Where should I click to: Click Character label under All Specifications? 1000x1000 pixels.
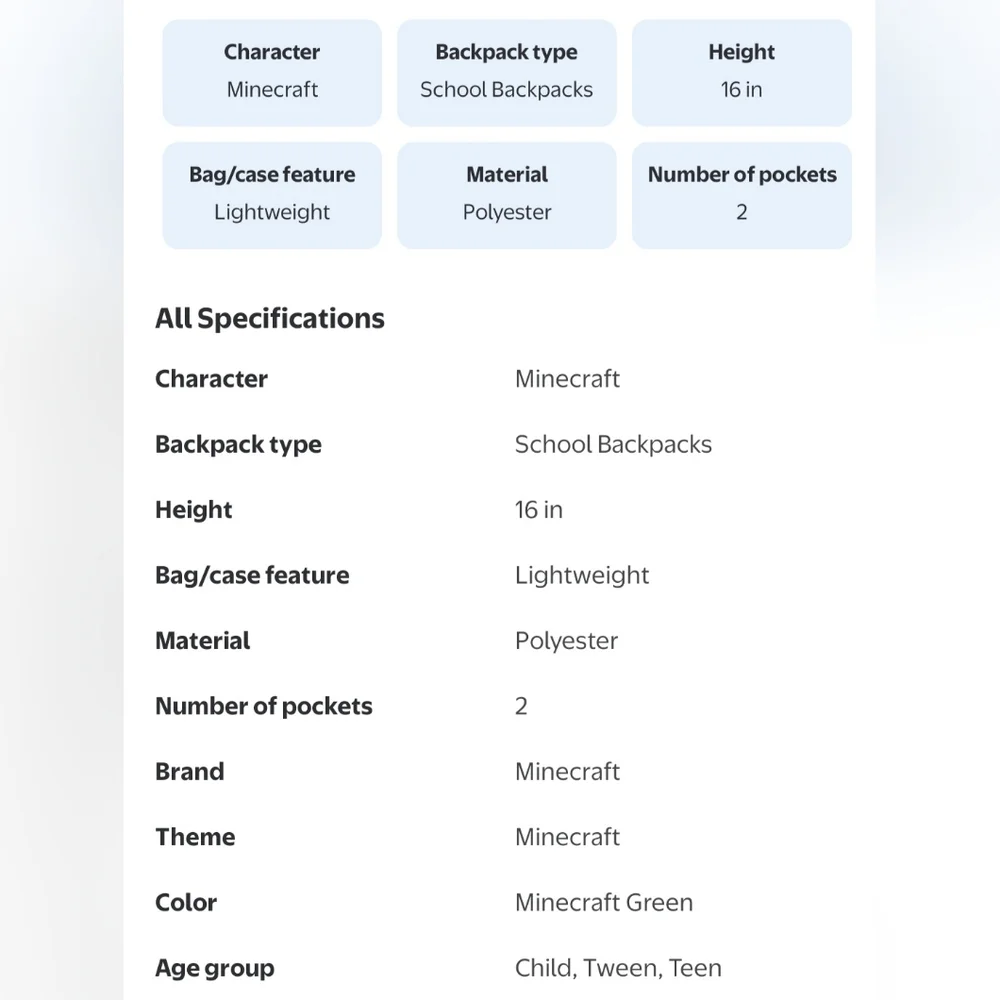pos(211,379)
